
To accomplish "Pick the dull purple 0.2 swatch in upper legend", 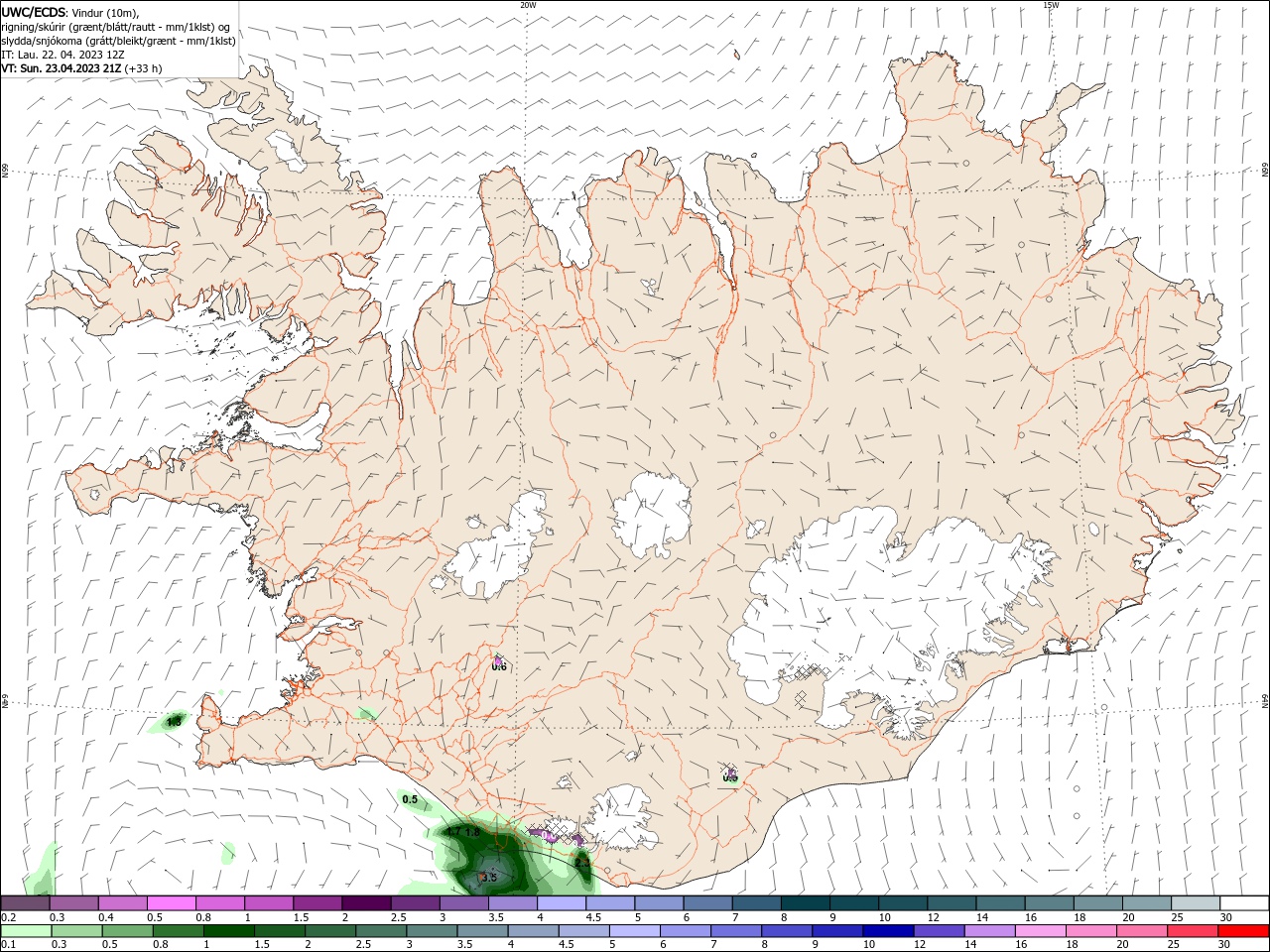I will coord(25,903).
